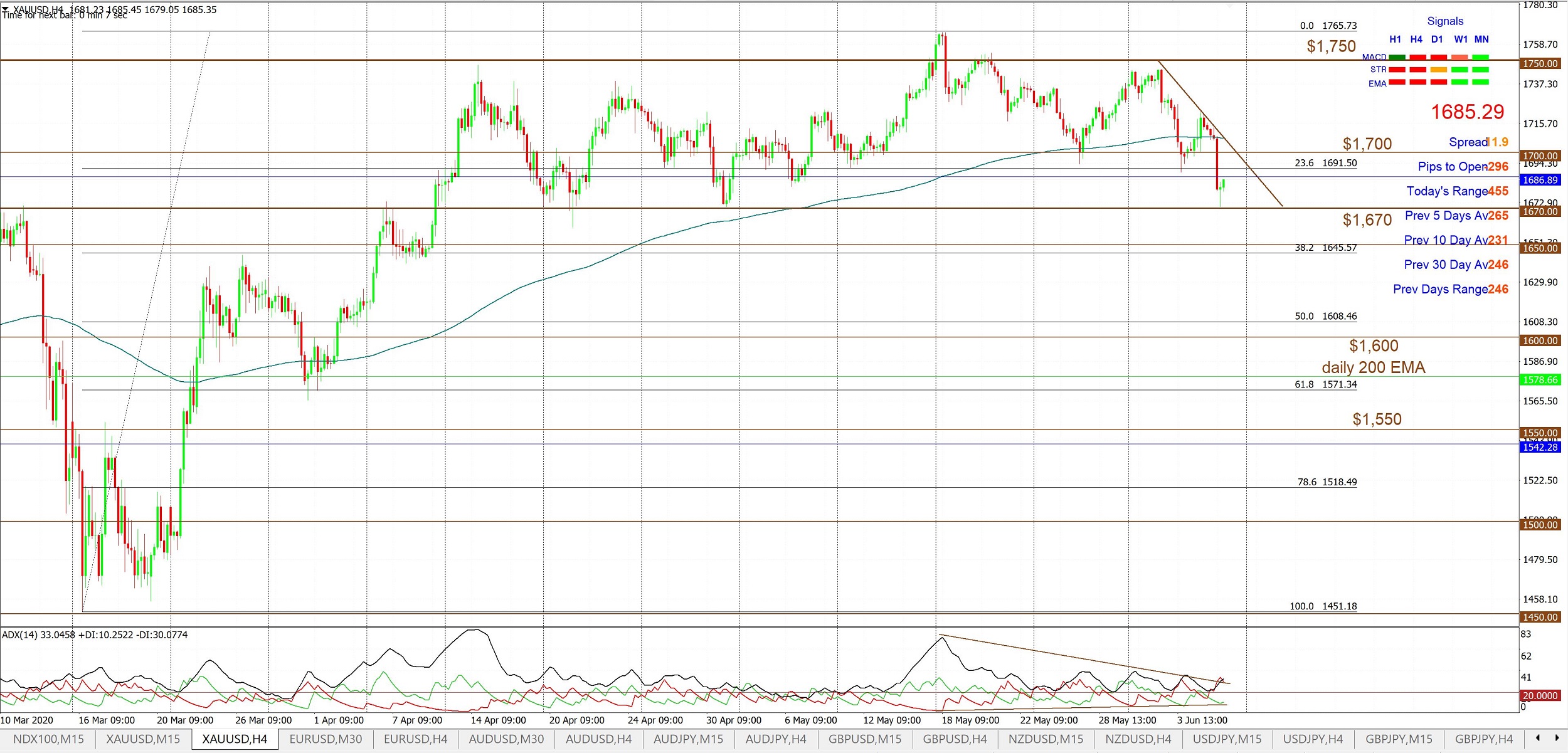The width and height of the screenshot is (1568, 753).
Task: Click the Spread value label
Action: pos(1478,142)
